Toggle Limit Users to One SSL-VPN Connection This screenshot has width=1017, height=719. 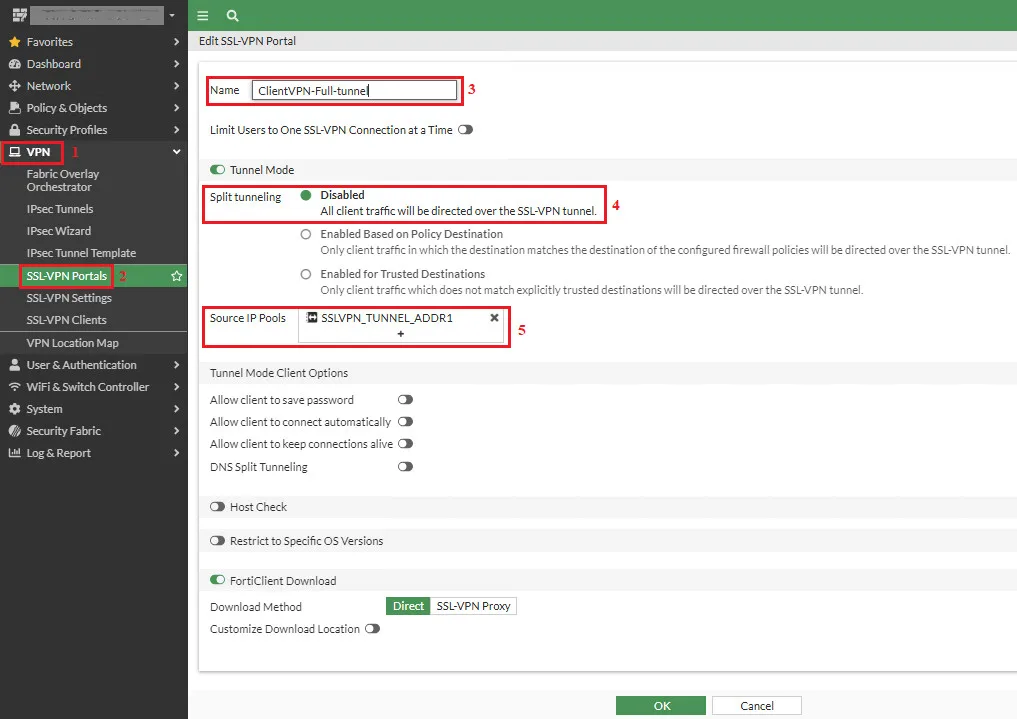tap(465, 130)
